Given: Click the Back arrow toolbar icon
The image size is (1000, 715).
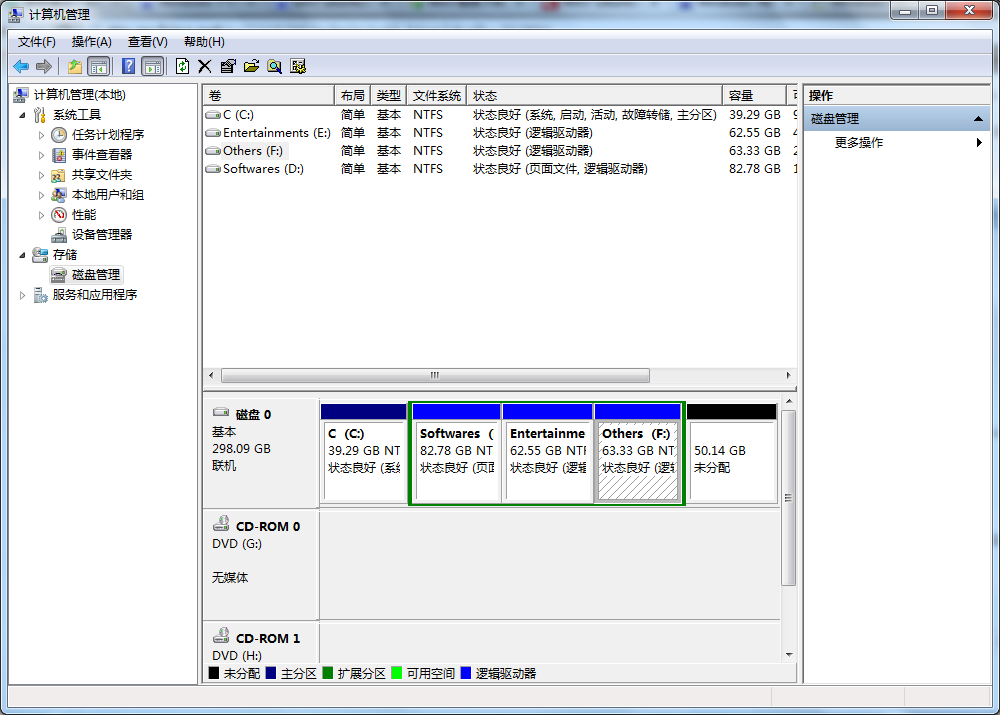Looking at the screenshot, I should point(21,66).
